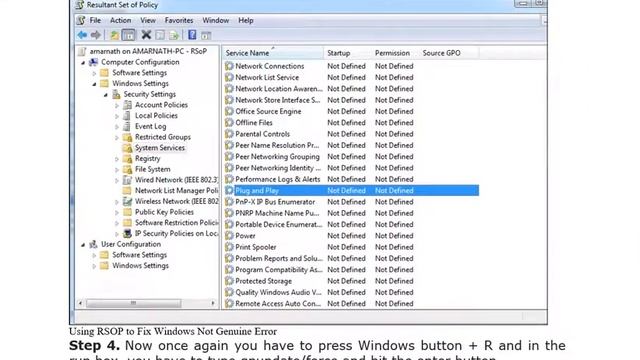Open the Action menu

[x=120, y=20]
